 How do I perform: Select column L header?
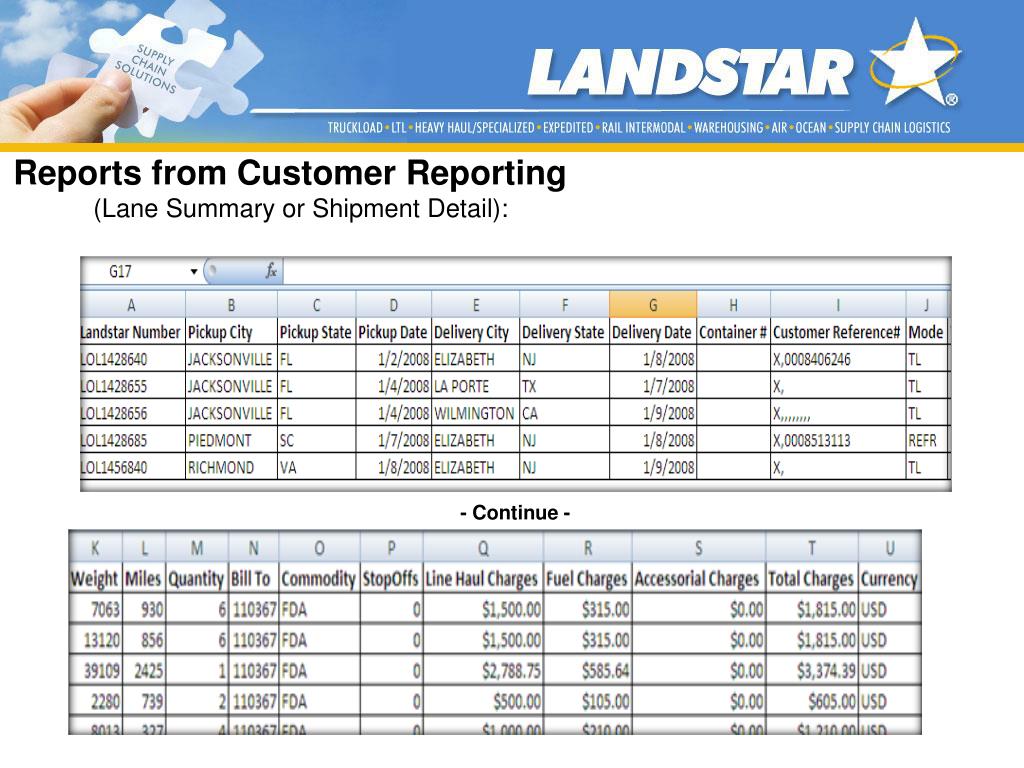[x=144, y=548]
